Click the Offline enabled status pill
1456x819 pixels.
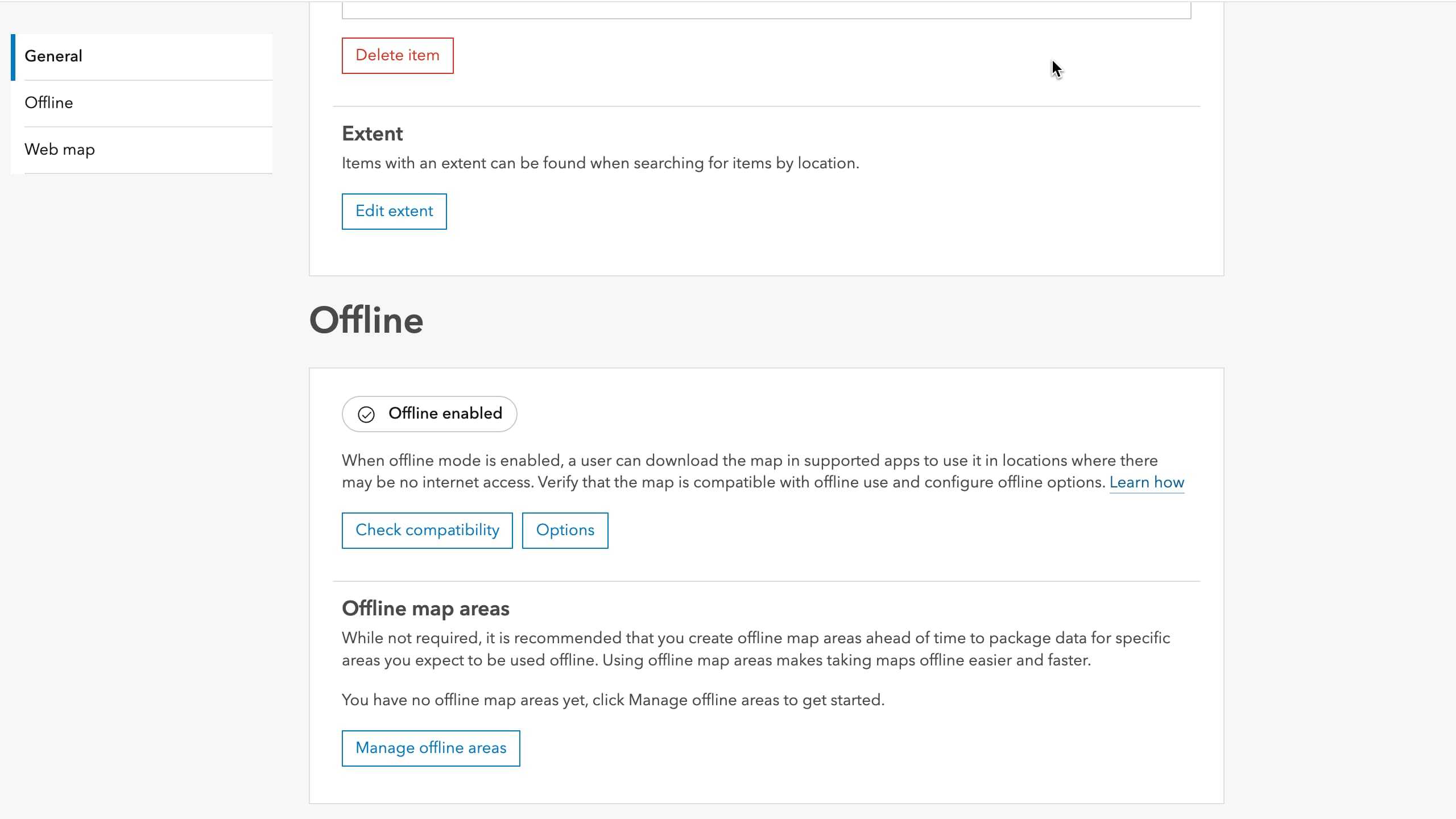point(429,413)
